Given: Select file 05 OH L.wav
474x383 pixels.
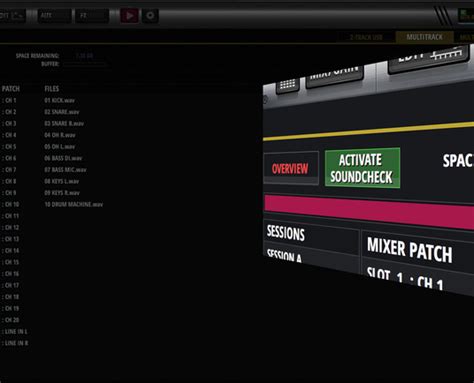Looking at the screenshot, I should 60,147.
